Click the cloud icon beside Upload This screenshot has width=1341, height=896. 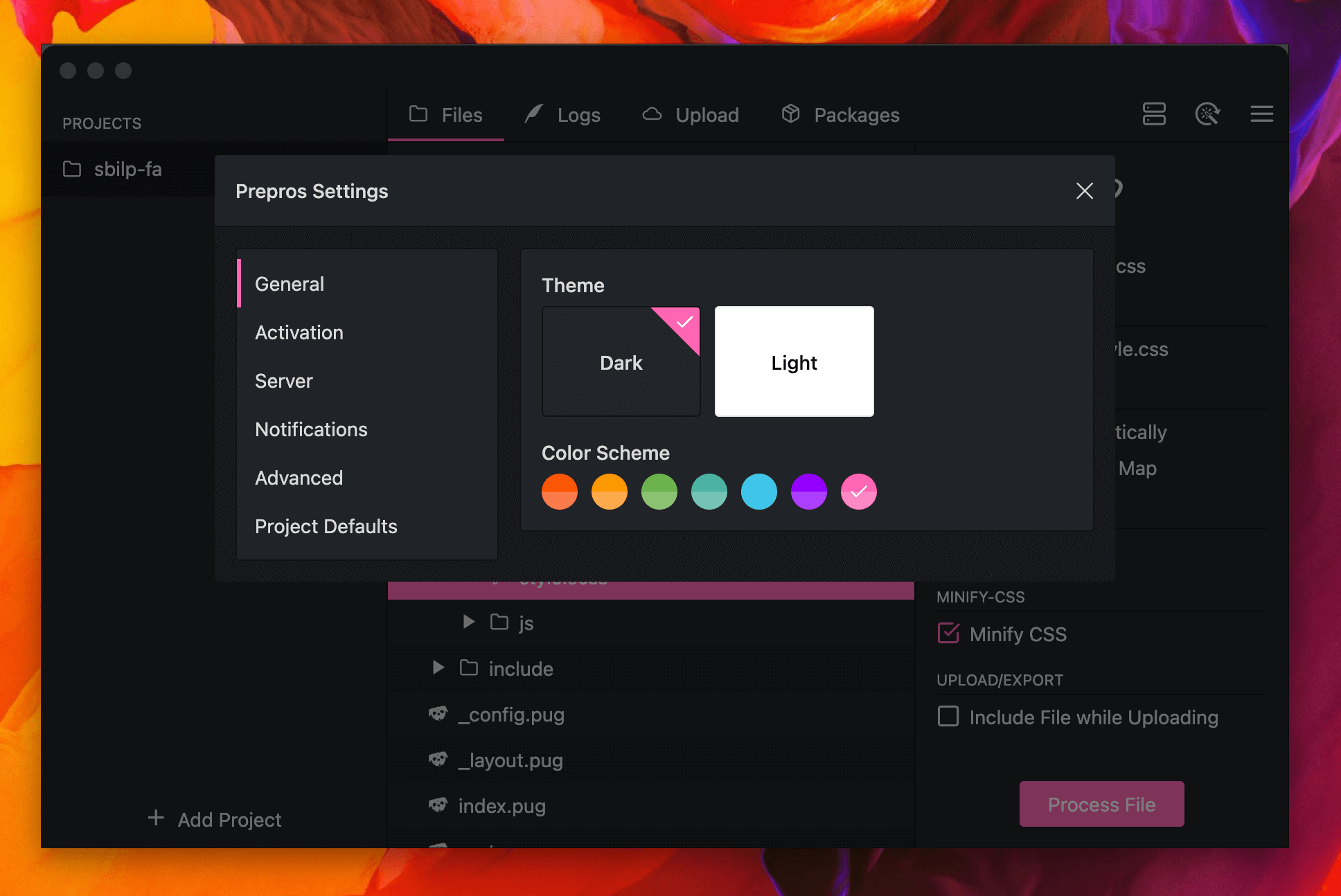pos(652,114)
